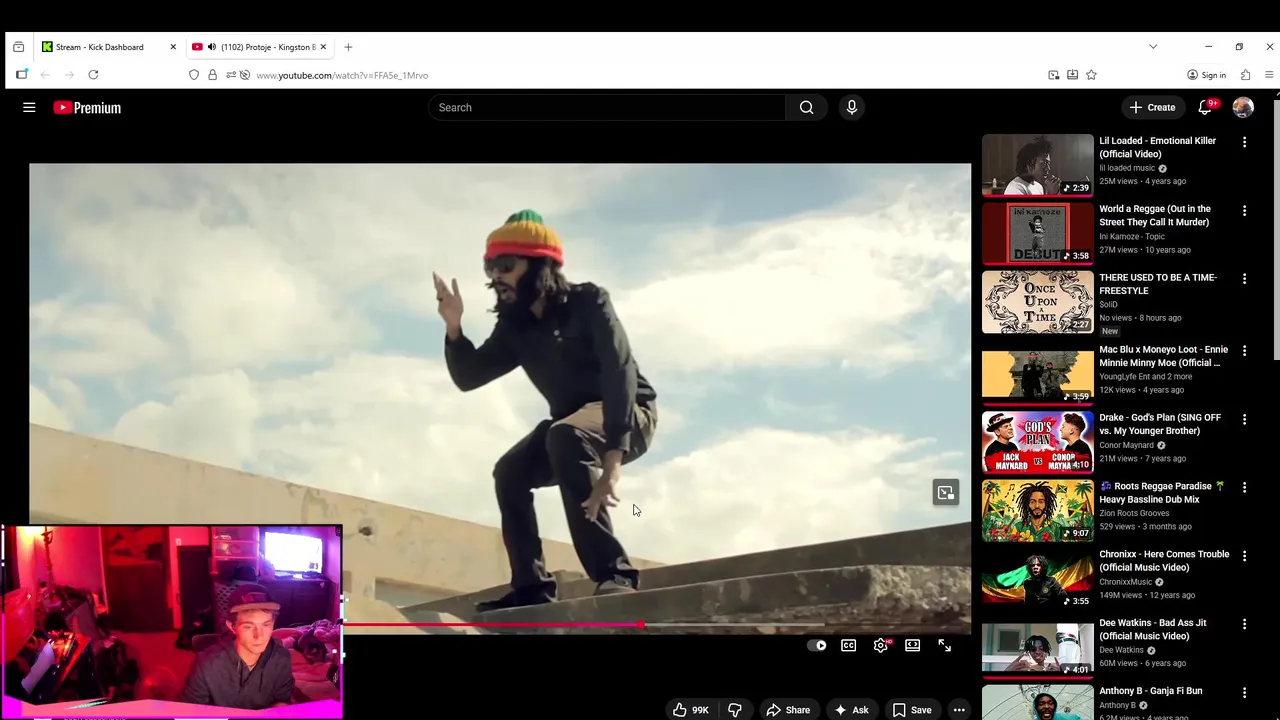Like the video with 99K likes
Viewport: 1280px width, 720px height.
click(x=691, y=710)
